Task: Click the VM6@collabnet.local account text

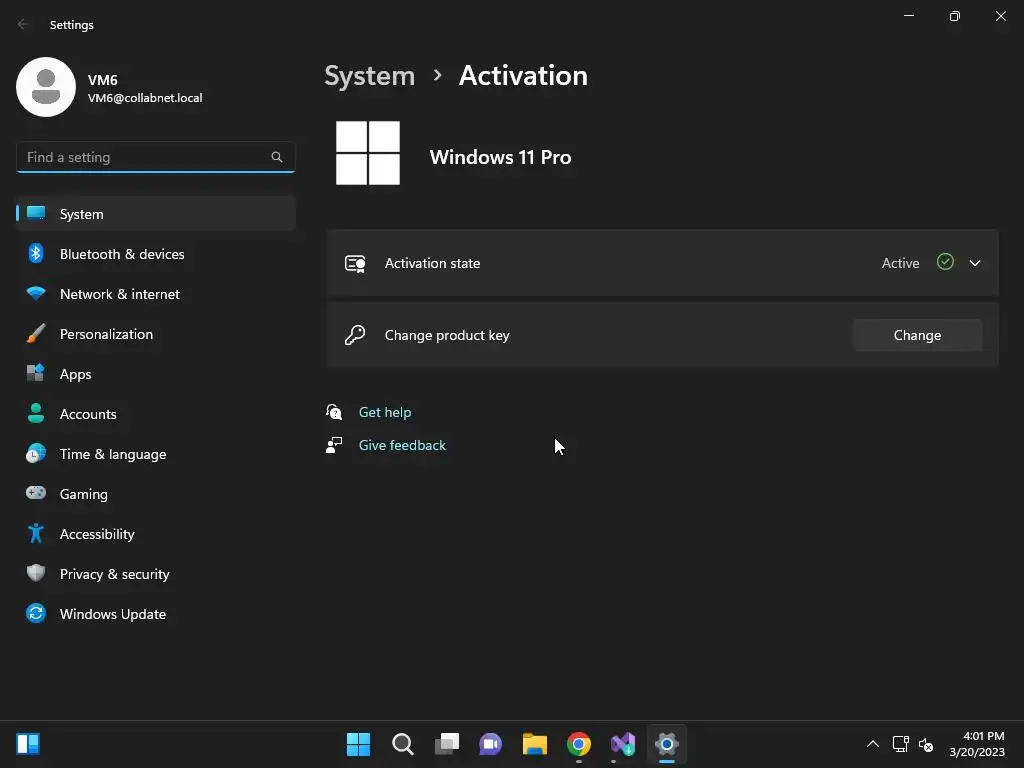Action: click(x=145, y=98)
